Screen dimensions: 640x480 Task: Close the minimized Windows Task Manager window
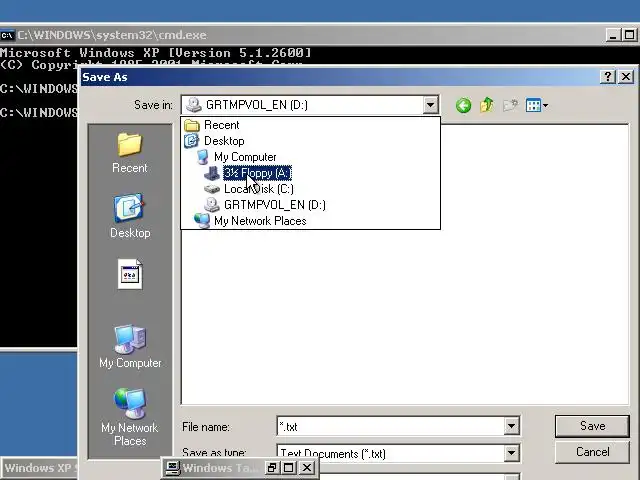(x=307, y=468)
